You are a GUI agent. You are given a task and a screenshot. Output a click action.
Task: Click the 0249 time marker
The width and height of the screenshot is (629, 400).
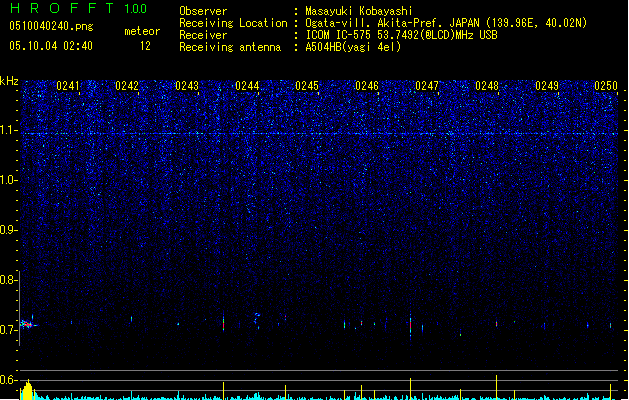point(547,86)
